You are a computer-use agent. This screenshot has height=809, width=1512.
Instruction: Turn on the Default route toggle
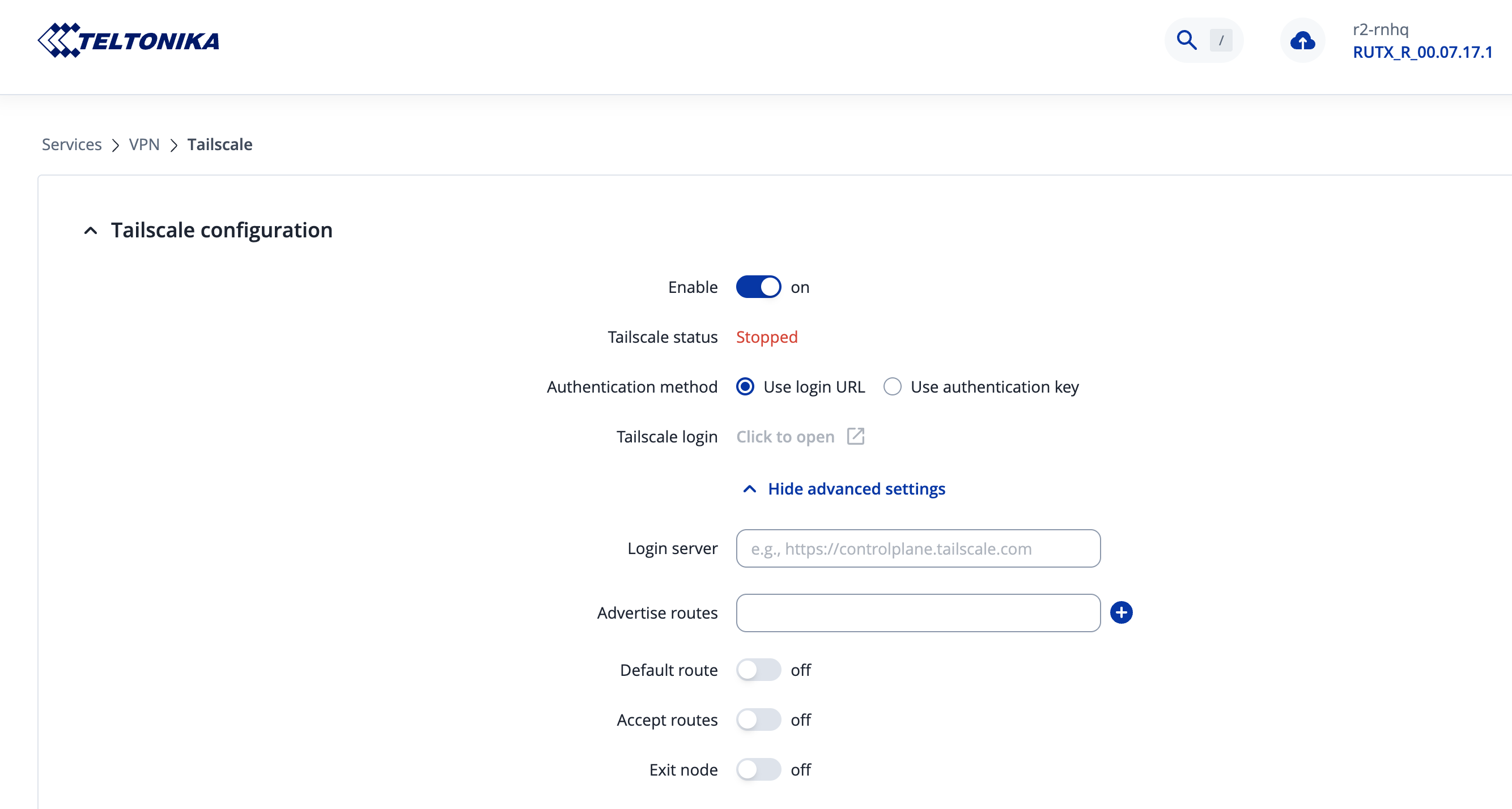758,670
